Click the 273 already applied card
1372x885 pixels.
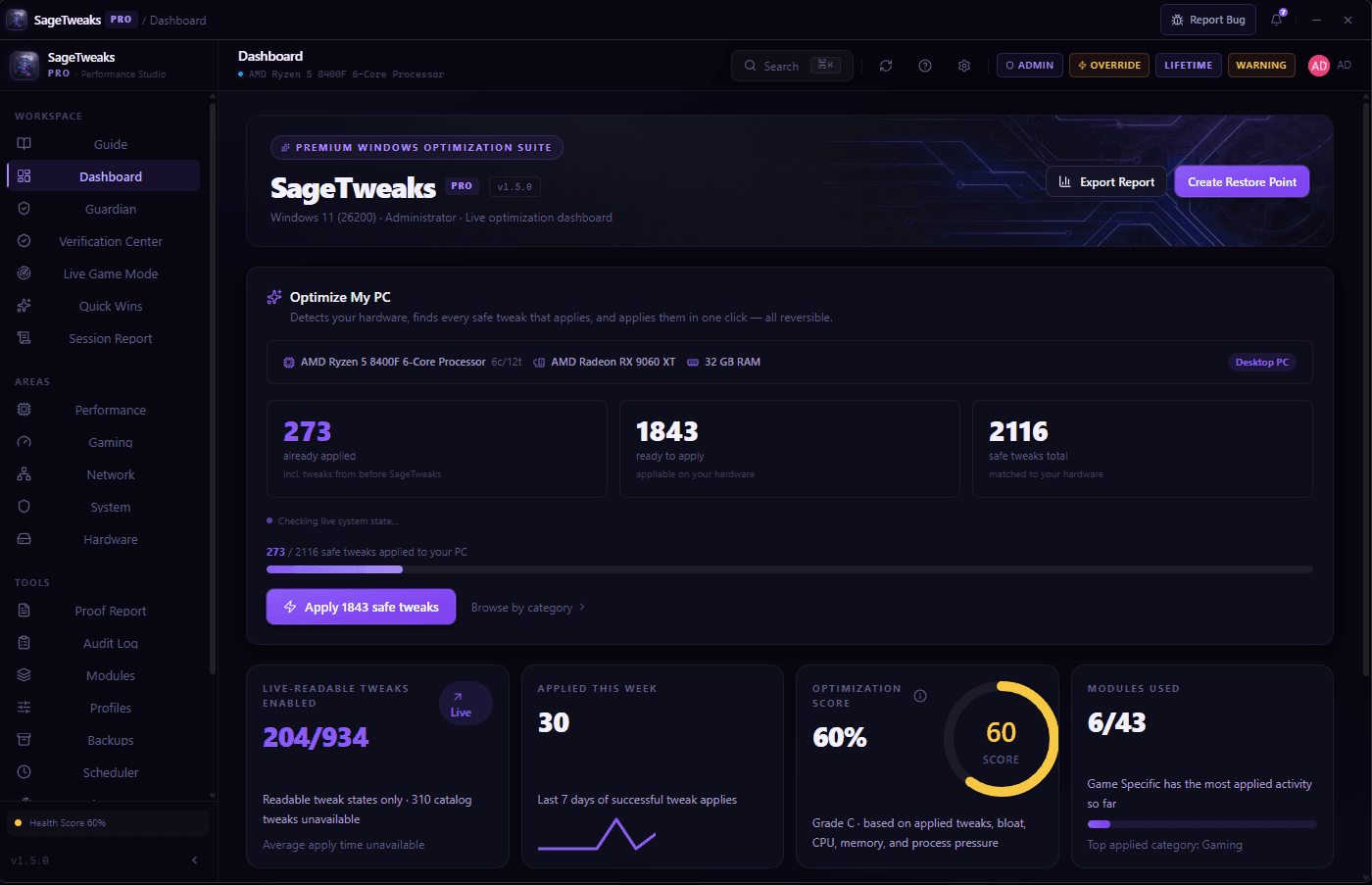(437, 449)
